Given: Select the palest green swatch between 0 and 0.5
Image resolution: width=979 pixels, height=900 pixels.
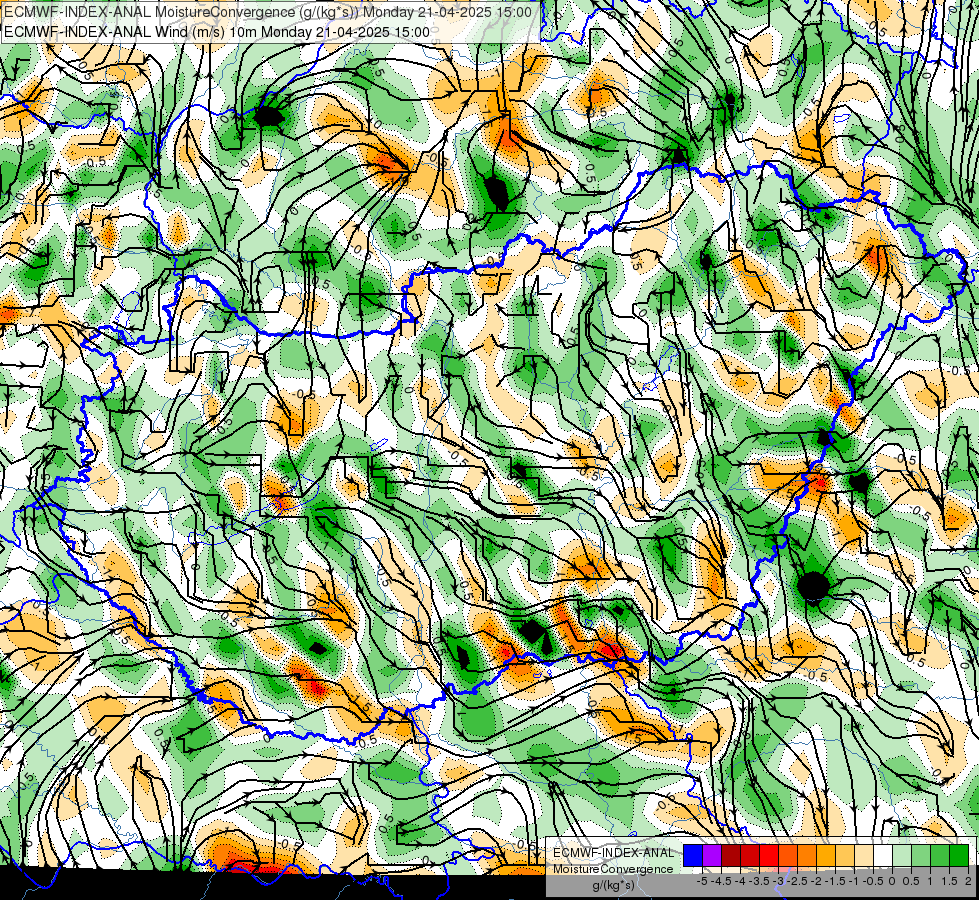Looking at the screenshot, I should tap(902, 855).
